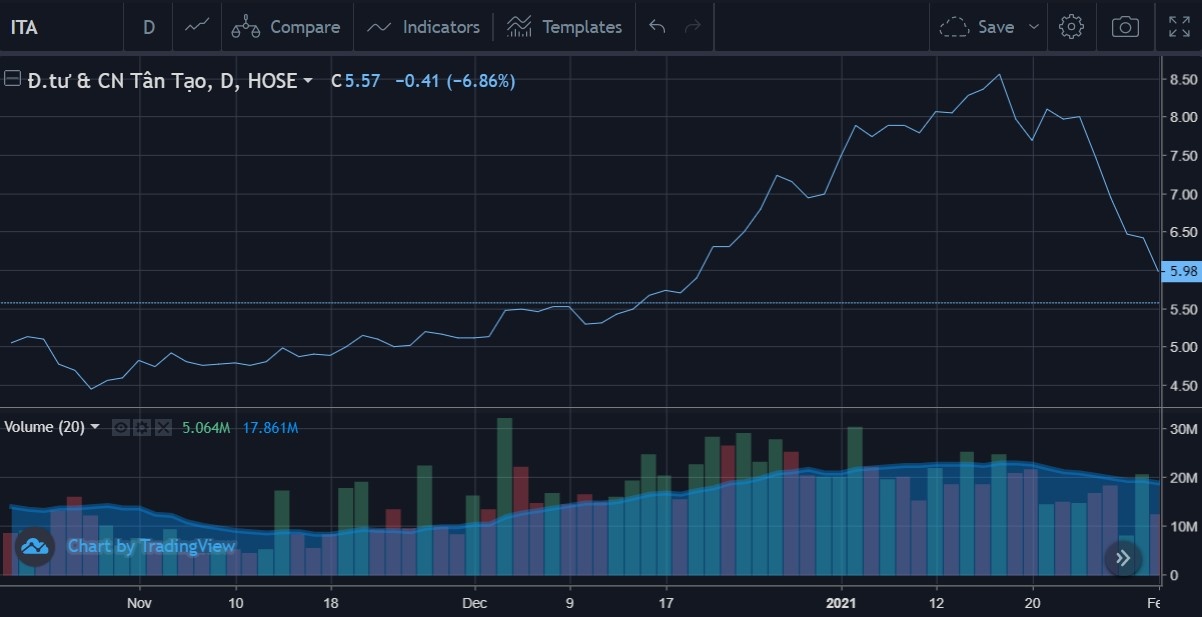Expand the Volume (20) indicator dropdown
Screen dimensions: 1202x617
coord(95,427)
